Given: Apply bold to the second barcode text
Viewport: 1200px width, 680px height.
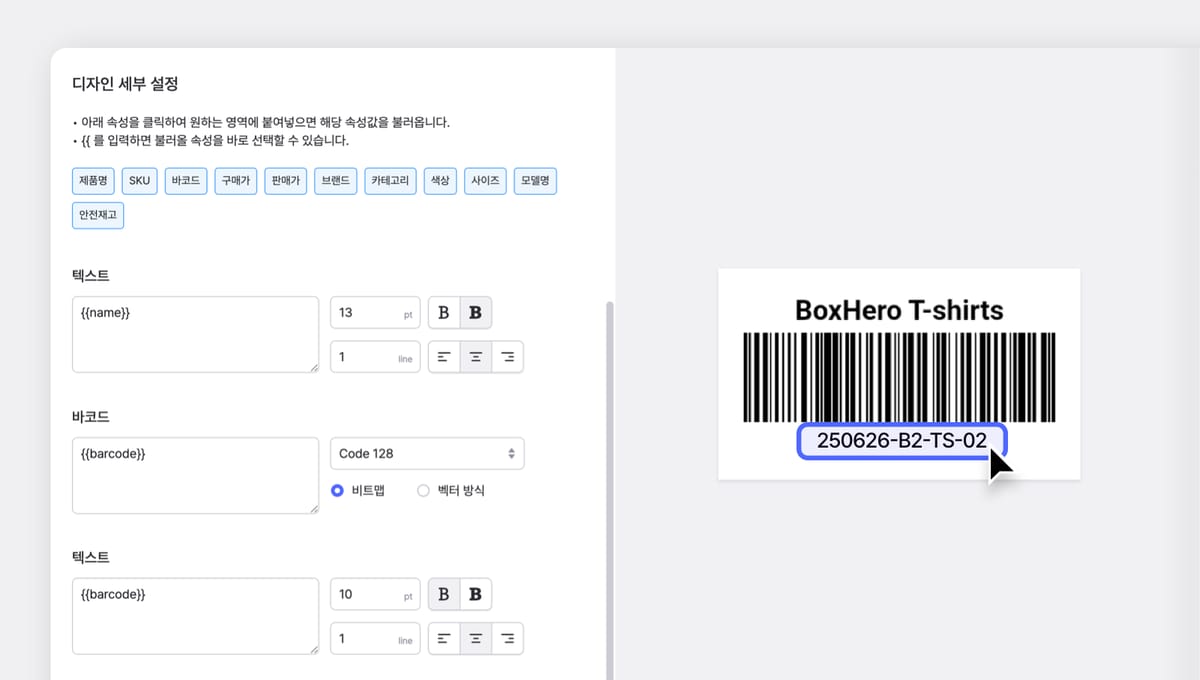Looking at the screenshot, I should point(476,594).
